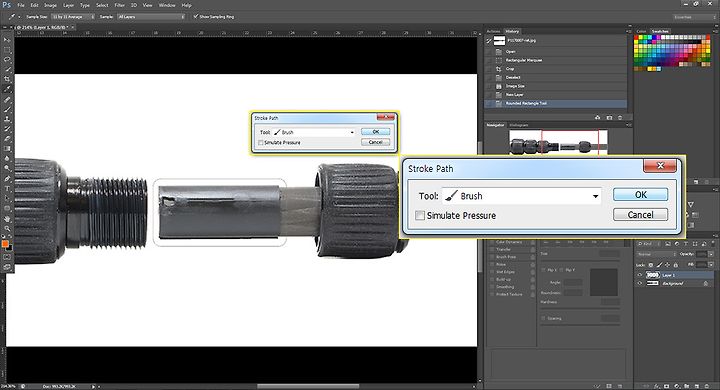The height and width of the screenshot is (390, 720).
Task: Switch to the Actions tab
Action: [x=494, y=31]
